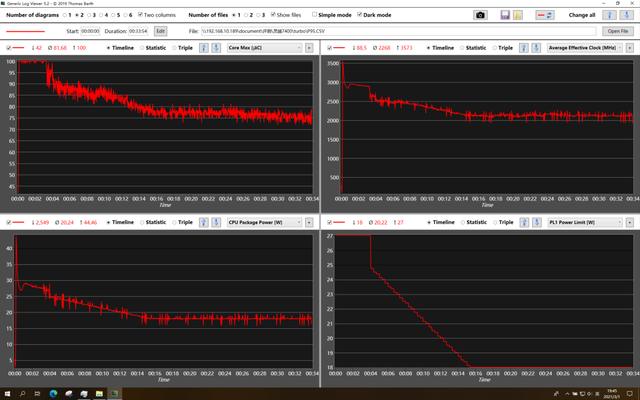Image resolution: width=640 pixels, height=400 pixels.
Task: Click the taskbar clock showing 19:45
Action: click(611, 394)
